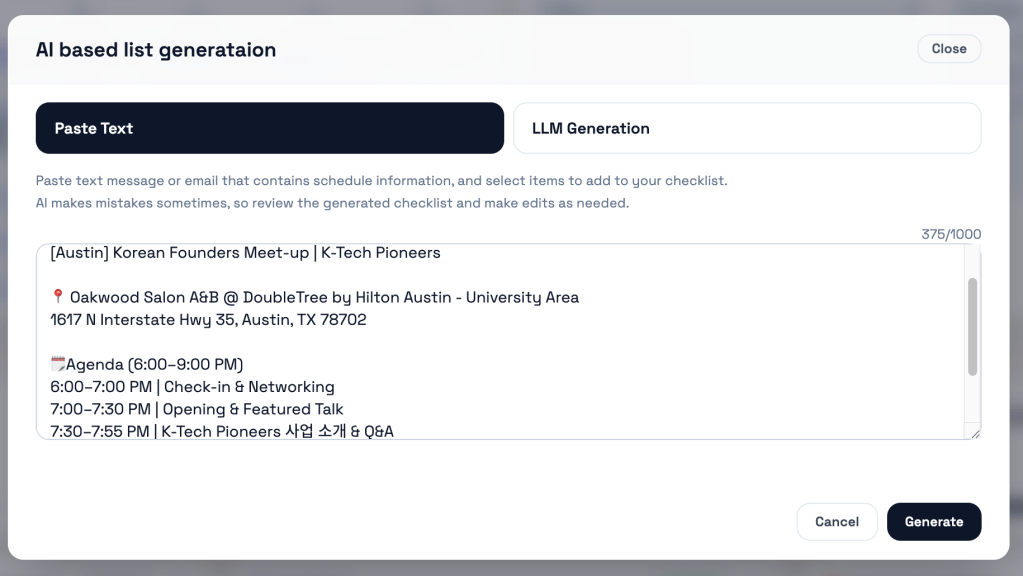Click the text area scrollbar thumb
Viewport: 1023px width, 576px height.
[973, 327]
